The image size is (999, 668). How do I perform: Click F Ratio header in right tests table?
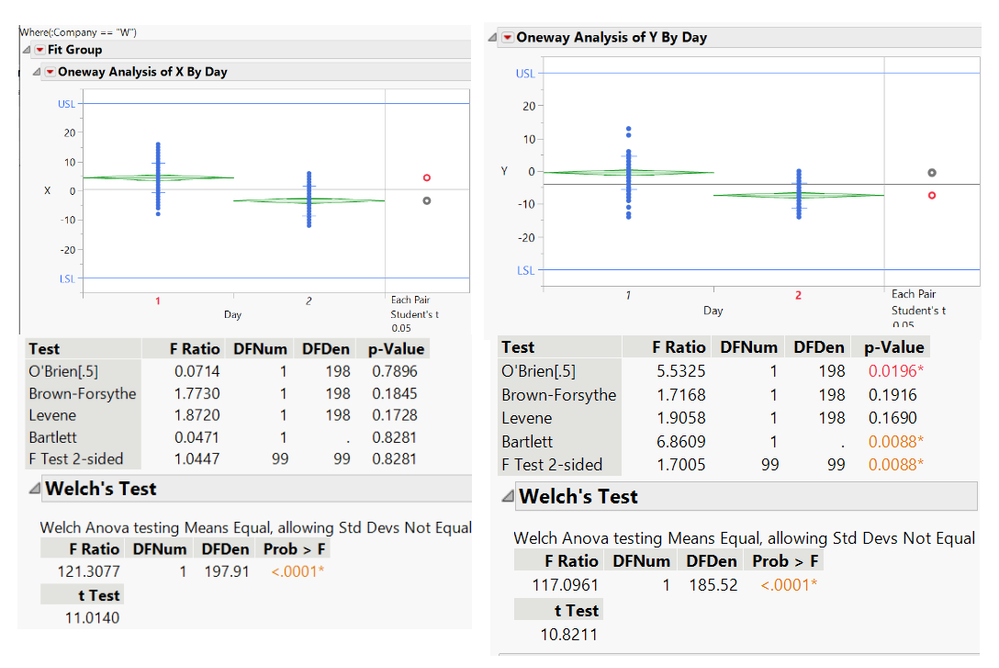tap(679, 347)
